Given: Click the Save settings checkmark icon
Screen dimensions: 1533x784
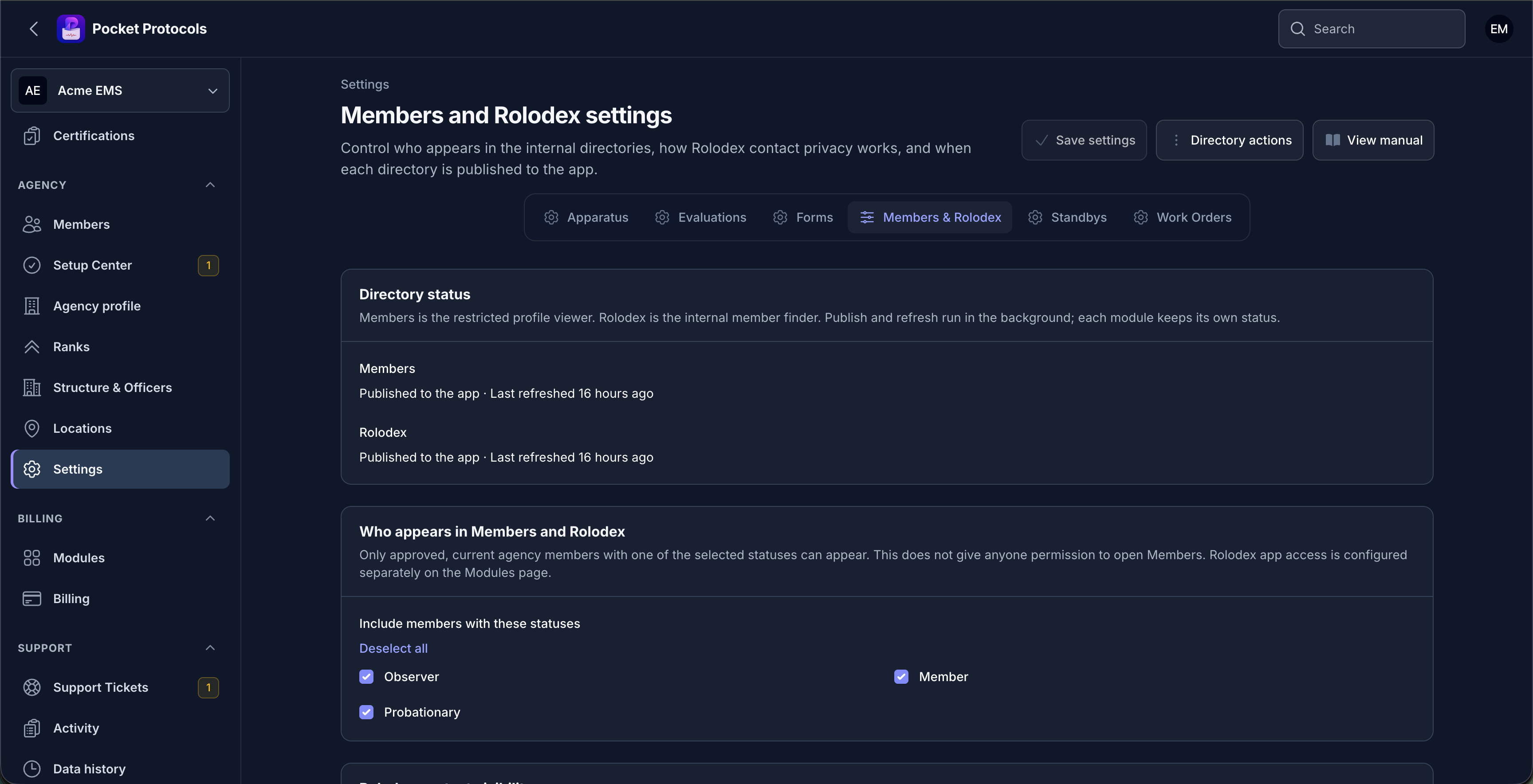Looking at the screenshot, I should coord(1042,141).
